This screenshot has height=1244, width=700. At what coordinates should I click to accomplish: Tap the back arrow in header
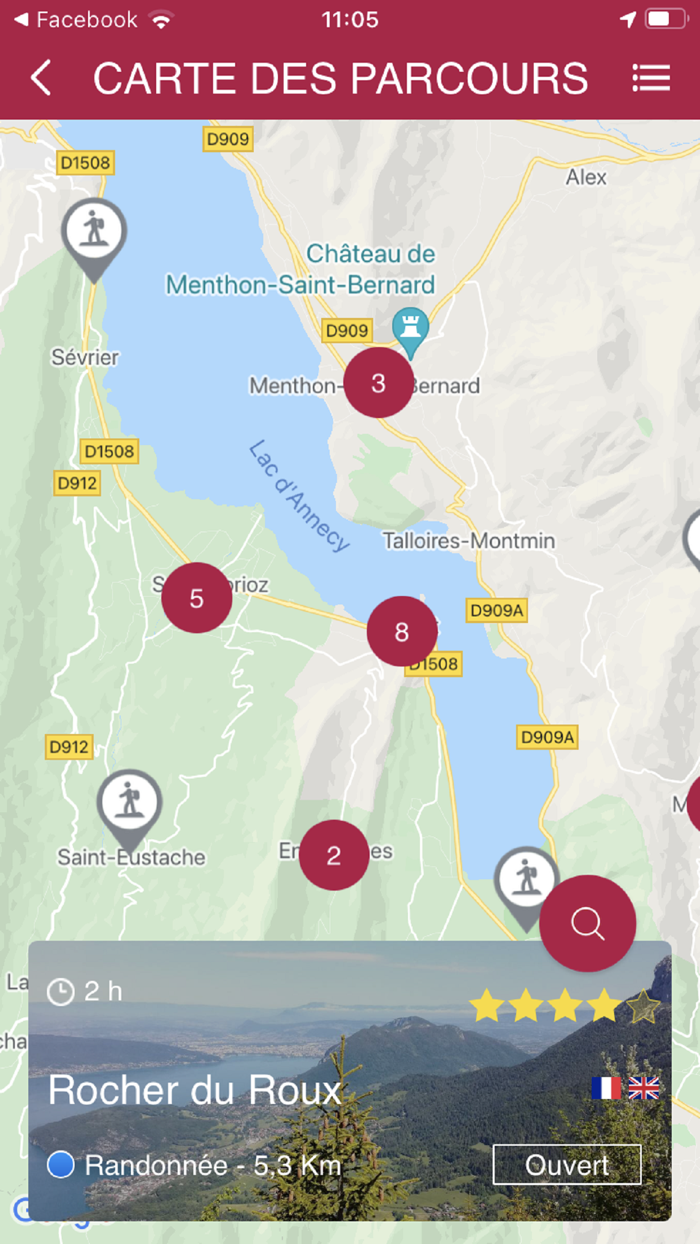click(40, 78)
